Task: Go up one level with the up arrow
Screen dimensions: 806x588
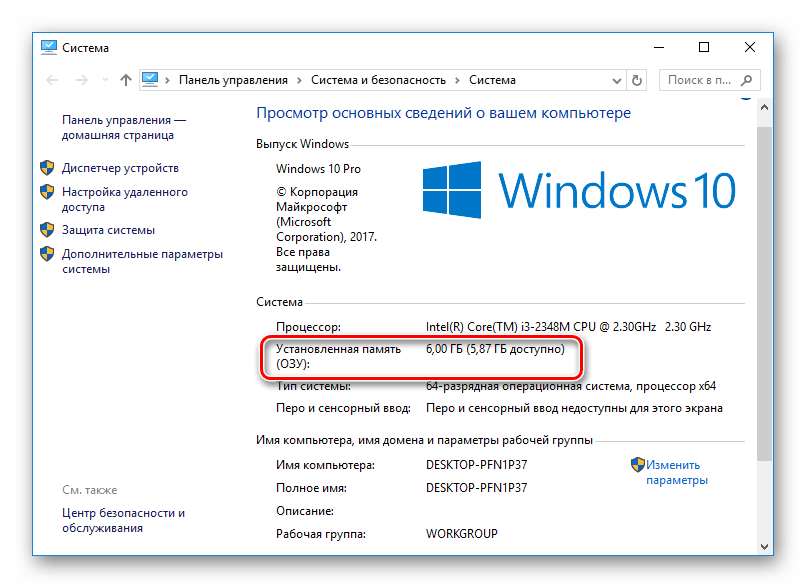Action: pyautogui.click(x=125, y=80)
